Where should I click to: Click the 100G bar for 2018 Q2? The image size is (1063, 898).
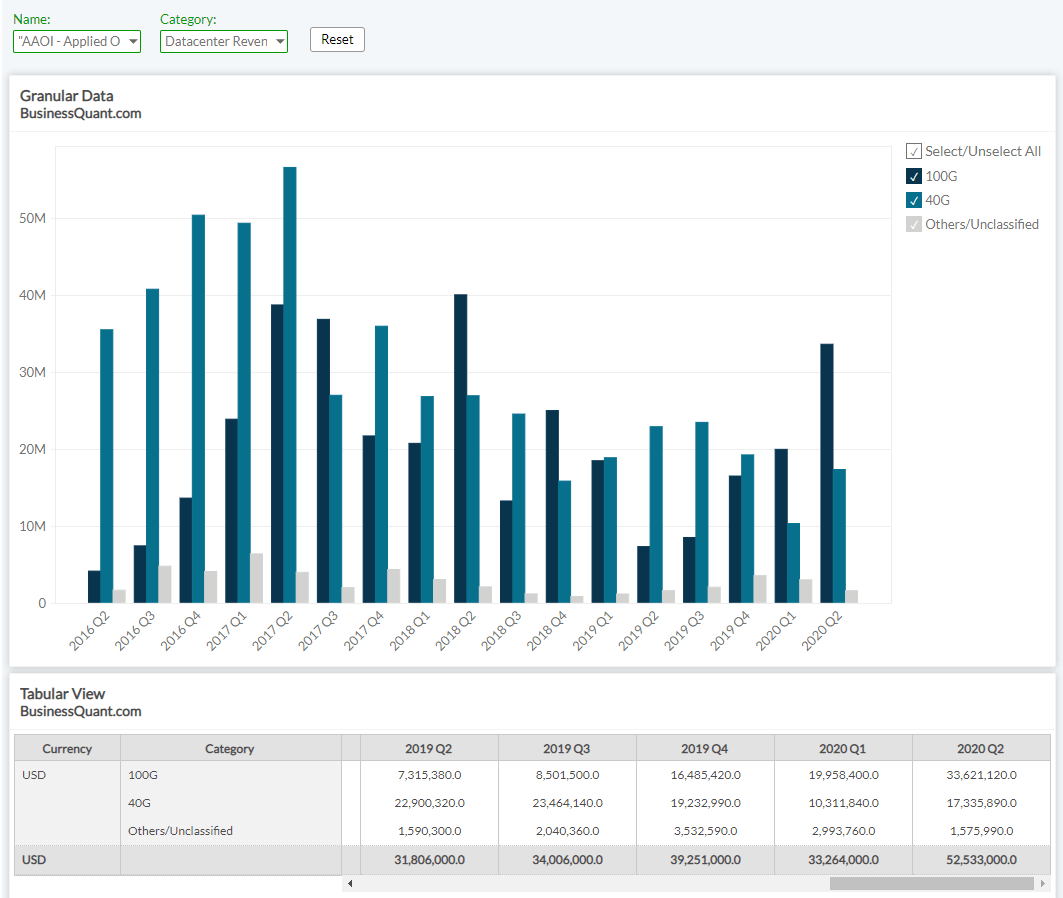[x=460, y=448]
